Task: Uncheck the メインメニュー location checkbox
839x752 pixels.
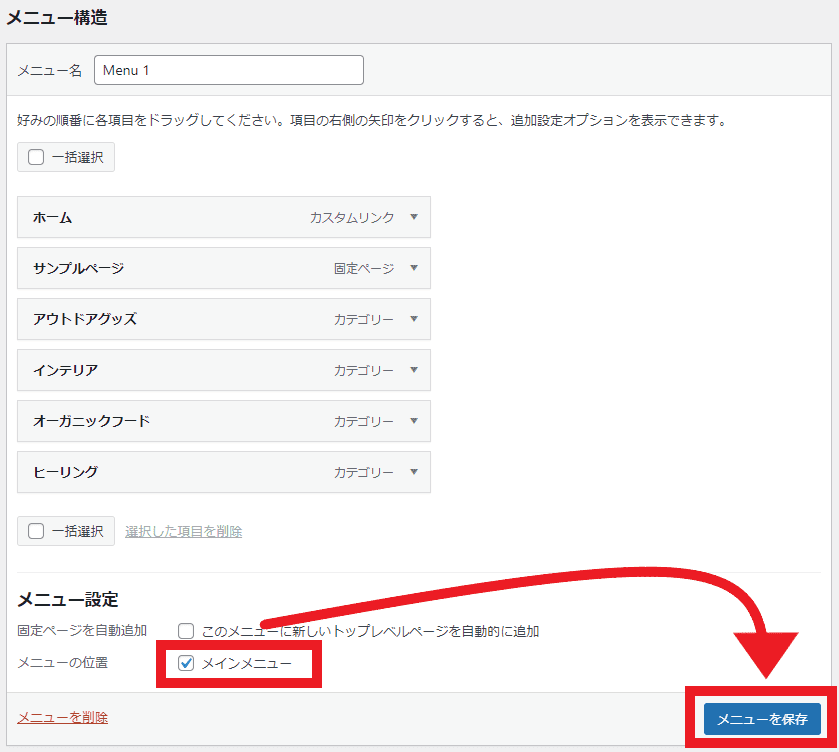Action: click(186, 663)
